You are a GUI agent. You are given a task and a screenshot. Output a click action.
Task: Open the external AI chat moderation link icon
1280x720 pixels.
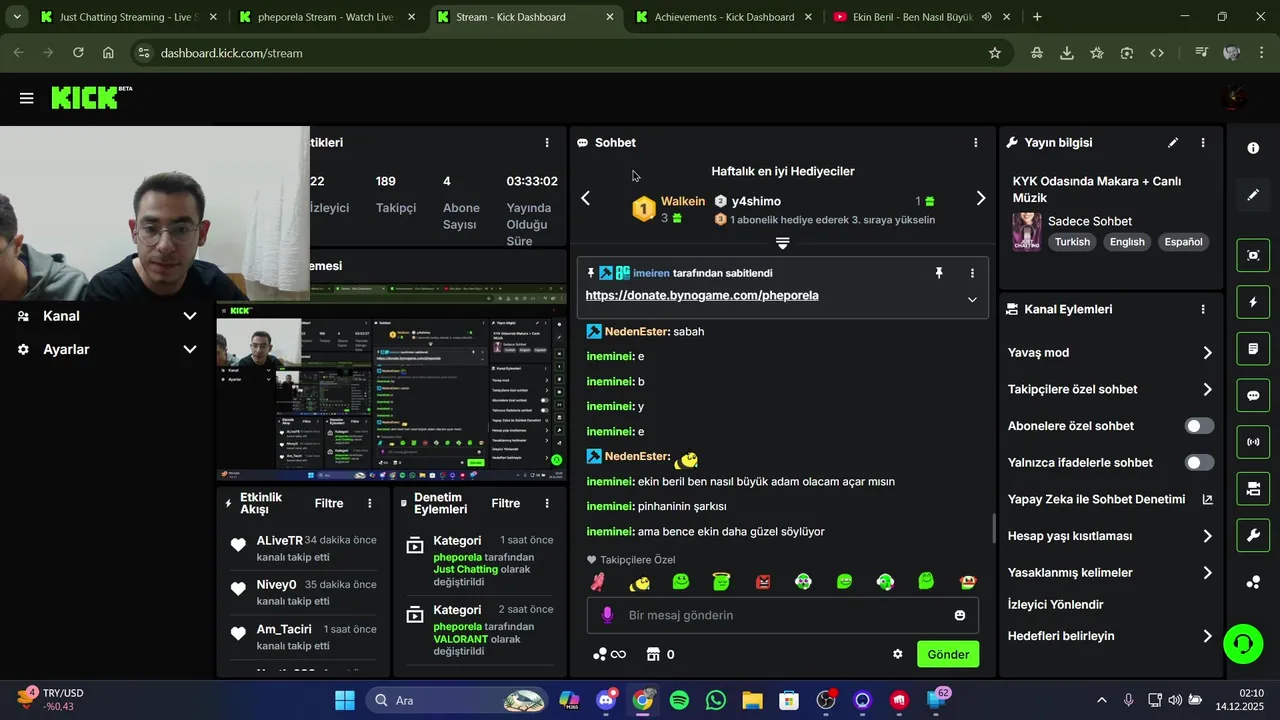1207,499
